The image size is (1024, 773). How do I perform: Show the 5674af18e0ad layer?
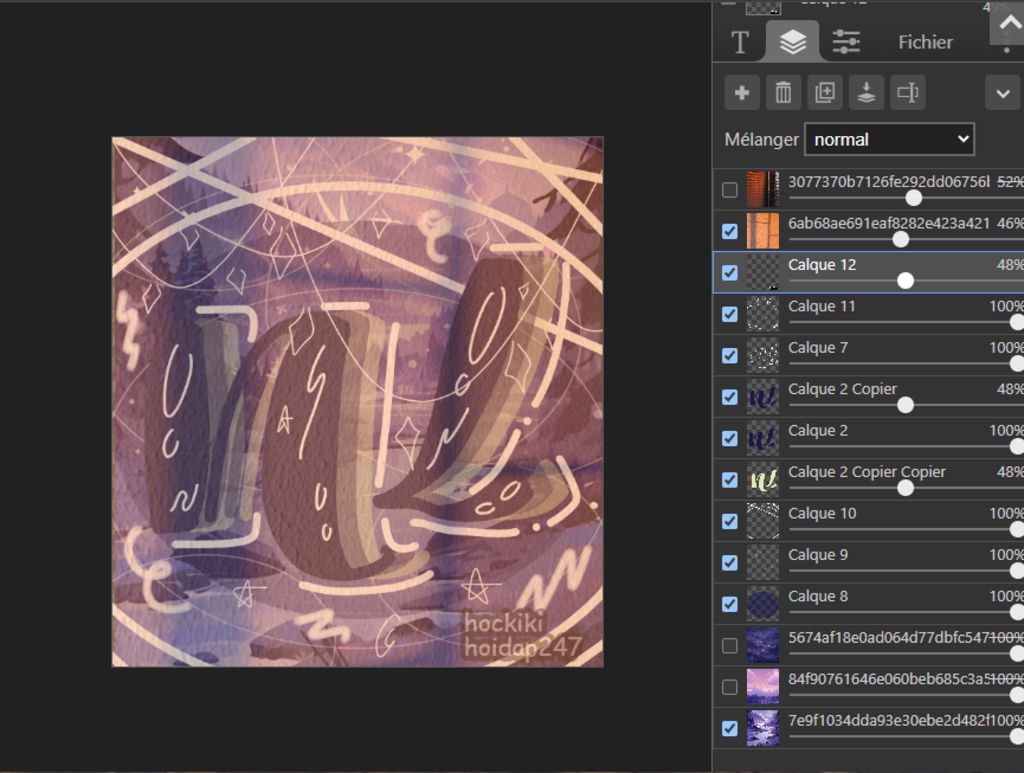pos(730,646)
